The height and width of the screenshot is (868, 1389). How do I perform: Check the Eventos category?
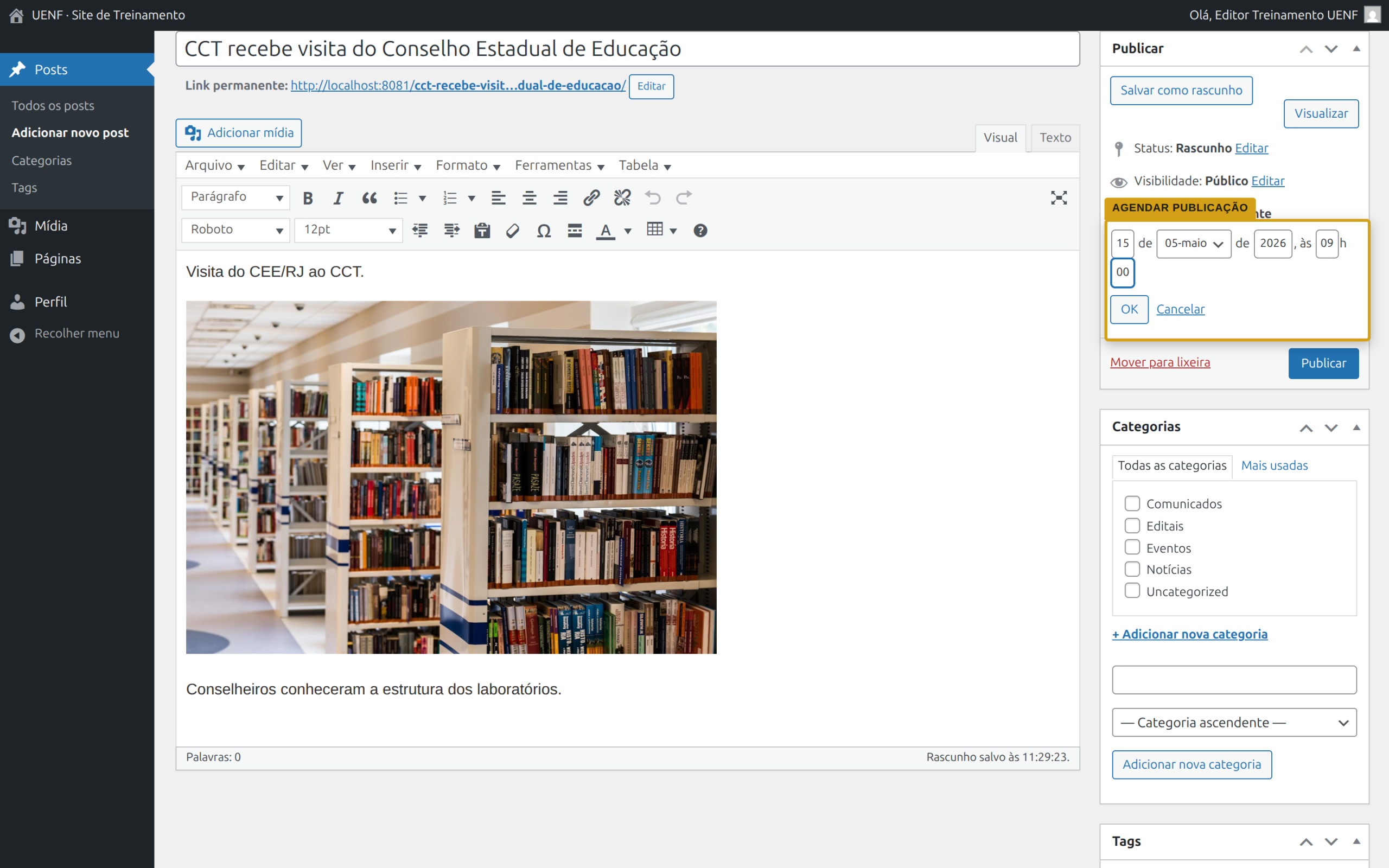pos(1132,547)
